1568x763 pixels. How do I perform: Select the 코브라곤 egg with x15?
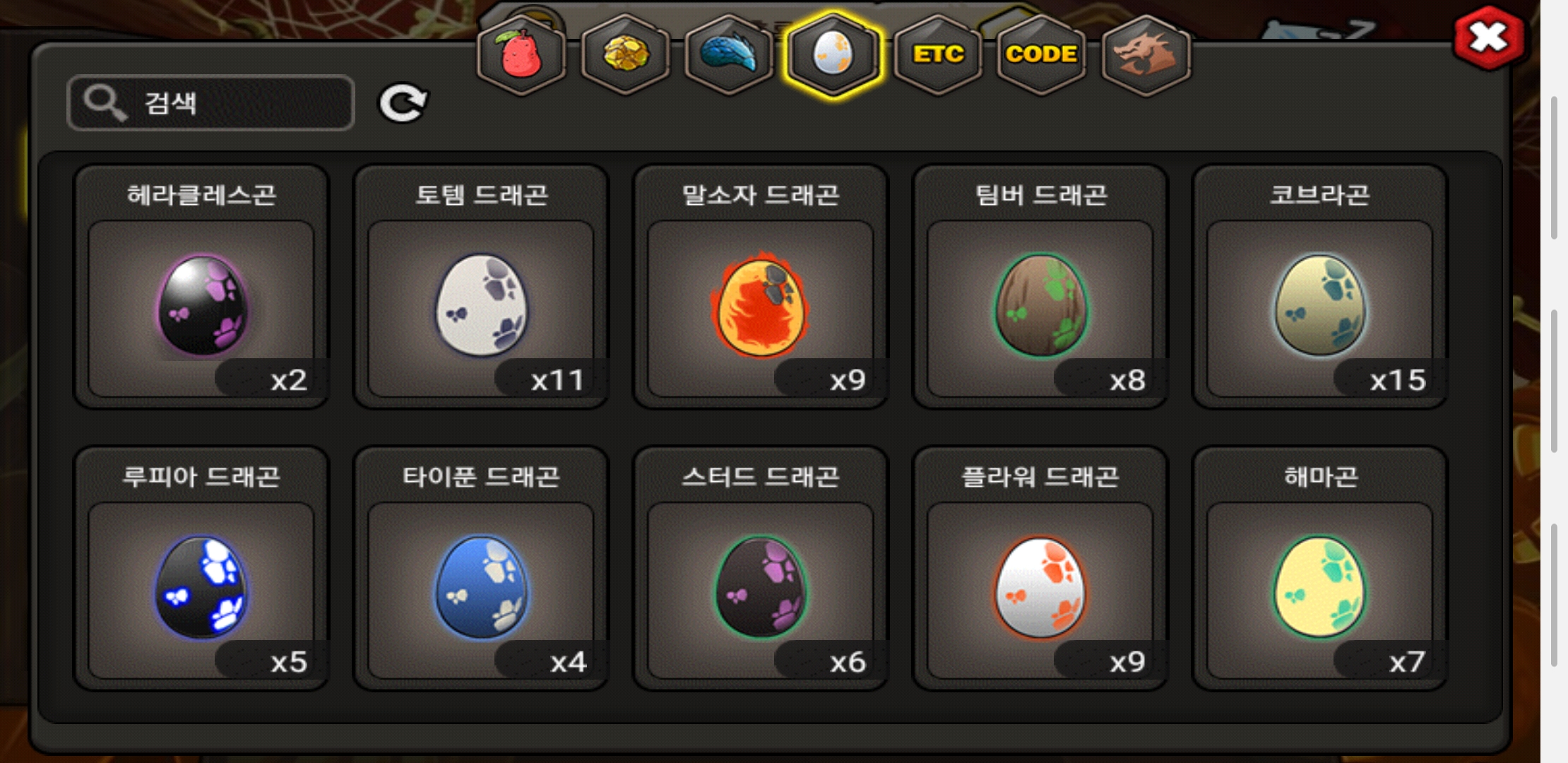(1320, 287)
